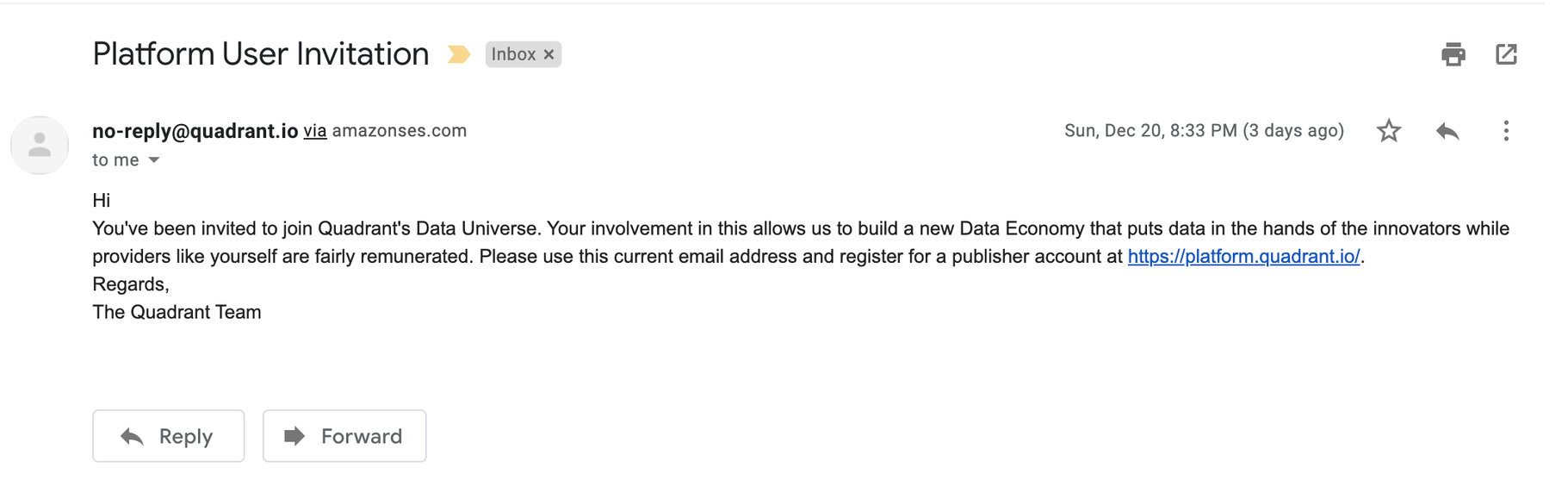
Task: Click the underlined "via" link
Action: (315, 131)
